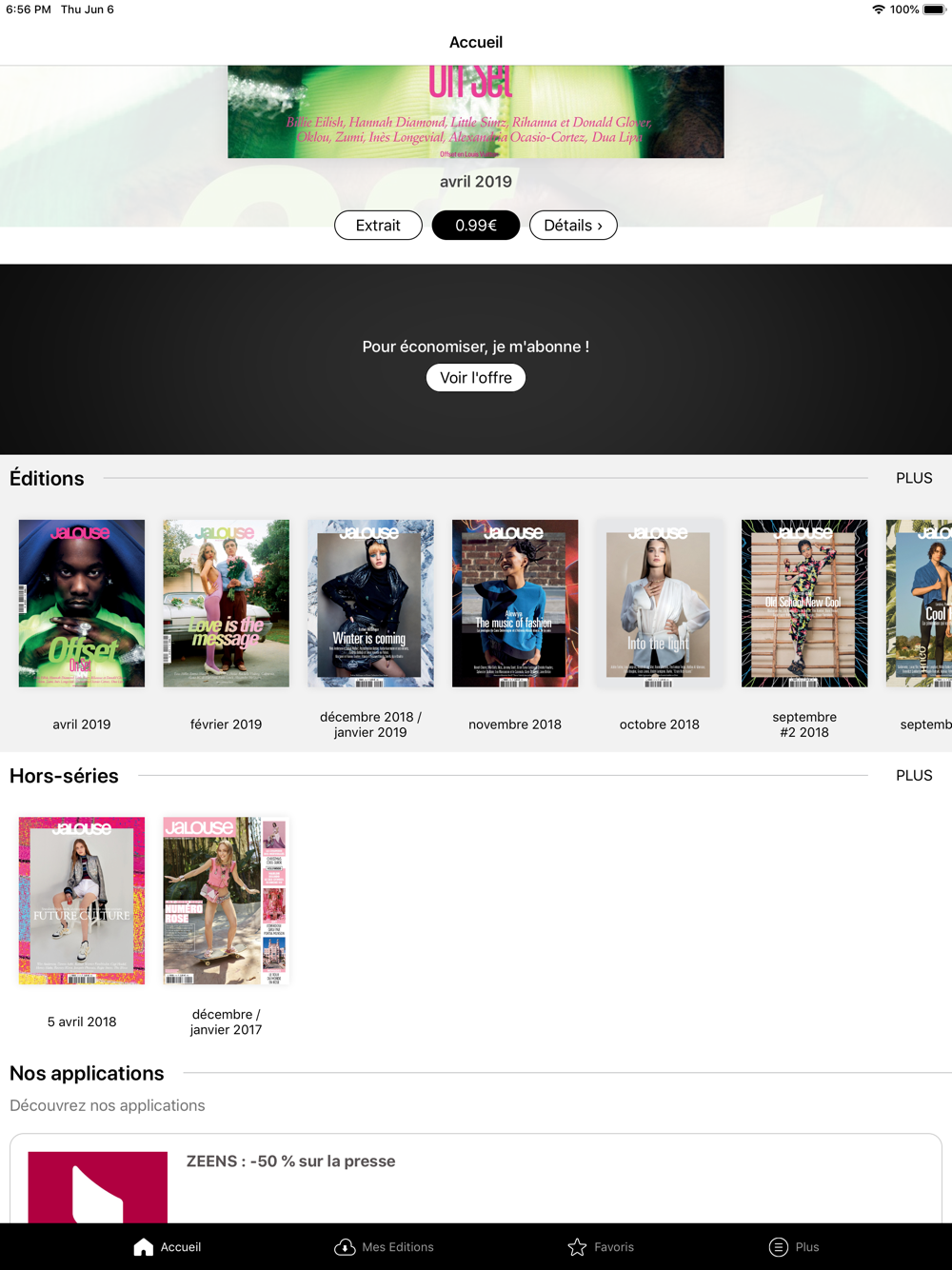Viewport: 952px width, 1270px height.
Task: Tap 'octobre 2018' edition label
Action: (x=660, y=724)
